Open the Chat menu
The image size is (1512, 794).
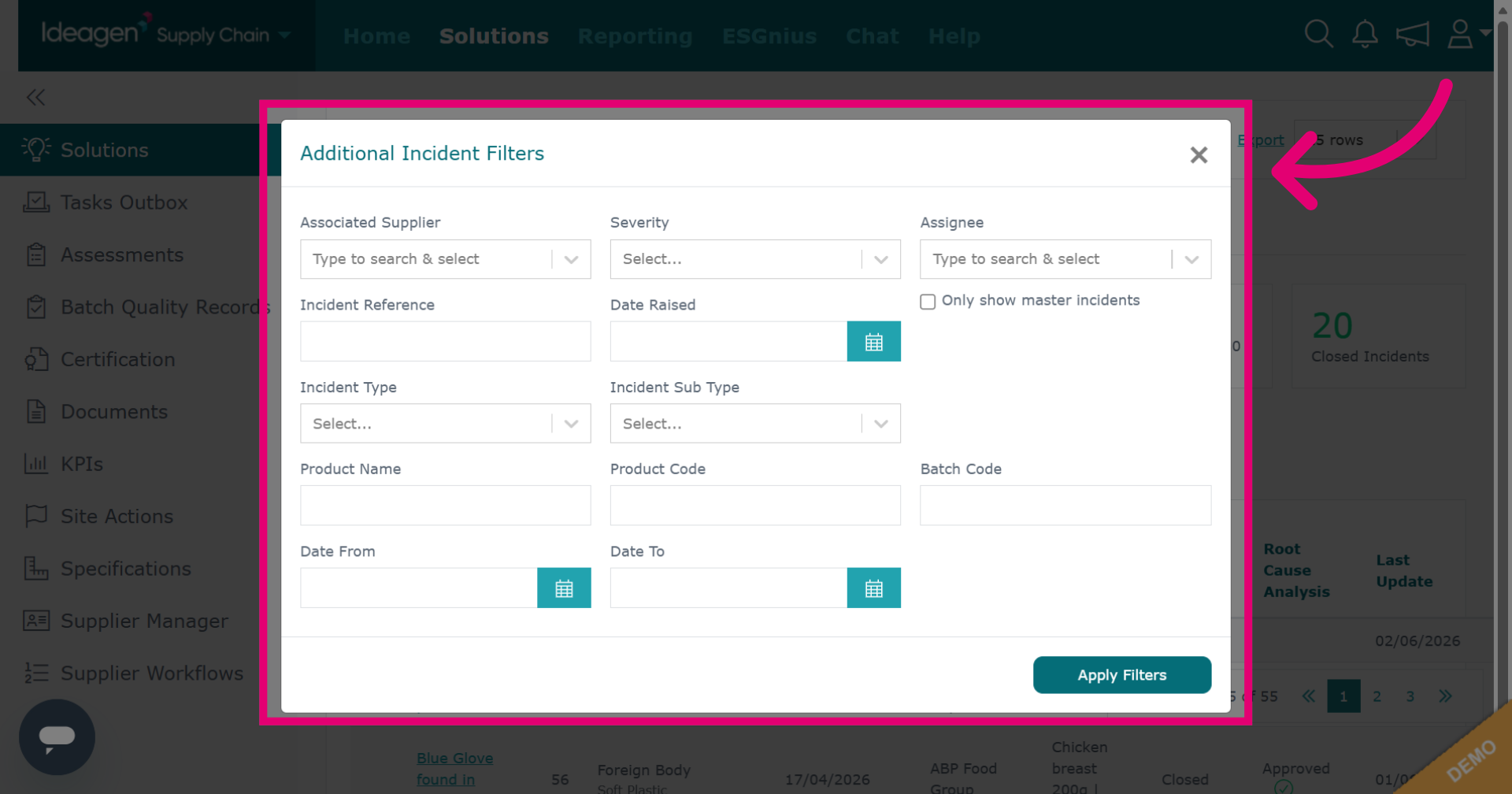tap(872, 36)
